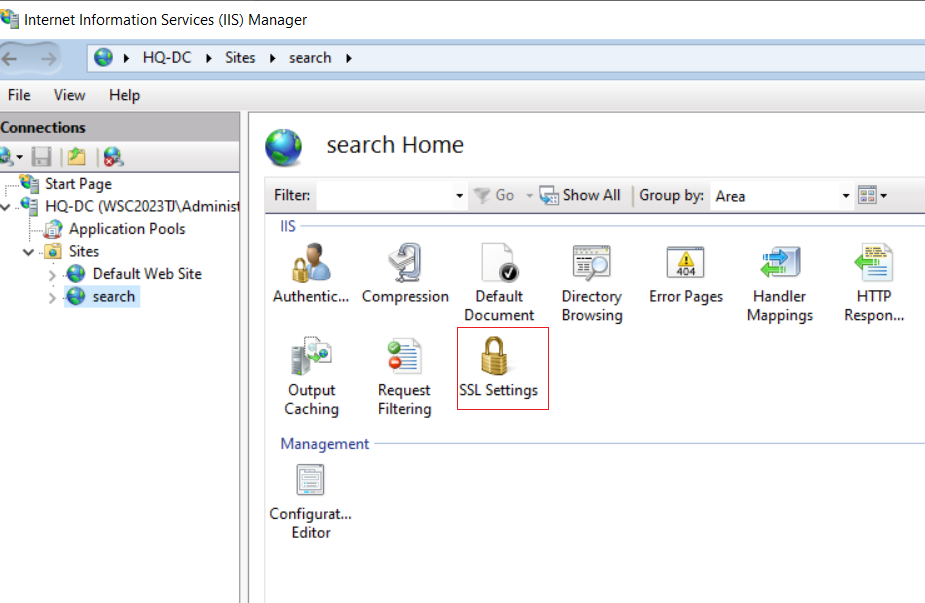Open the Compression feature
The height and width of the screenshot is (603, 925).
[x=405, y=273]
